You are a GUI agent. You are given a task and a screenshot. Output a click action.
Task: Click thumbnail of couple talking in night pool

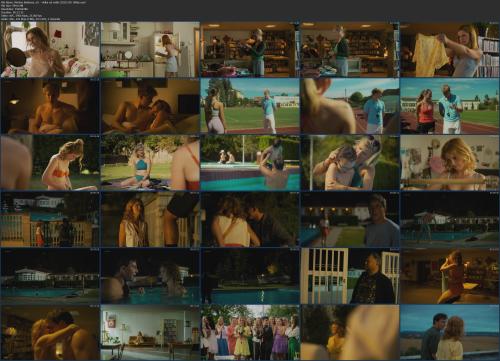pyautogui.click(x=150, y=276)
